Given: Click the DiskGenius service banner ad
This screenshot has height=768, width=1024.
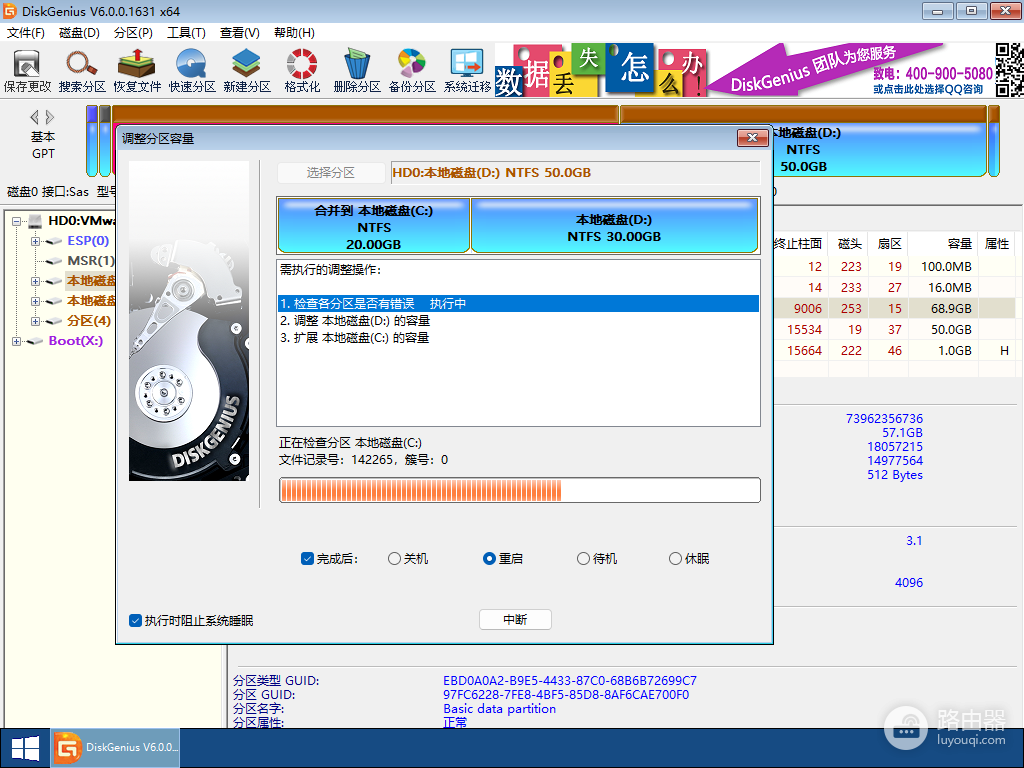Looking at the screenshot, I should [x=851, y=70].
